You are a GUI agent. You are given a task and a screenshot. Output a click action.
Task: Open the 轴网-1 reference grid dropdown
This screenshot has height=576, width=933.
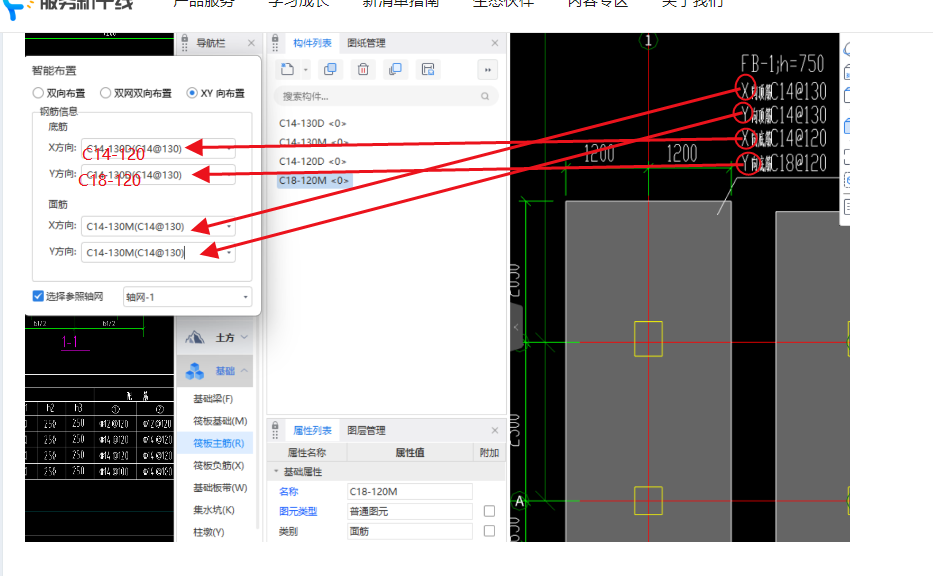click(x=245, y=297)
